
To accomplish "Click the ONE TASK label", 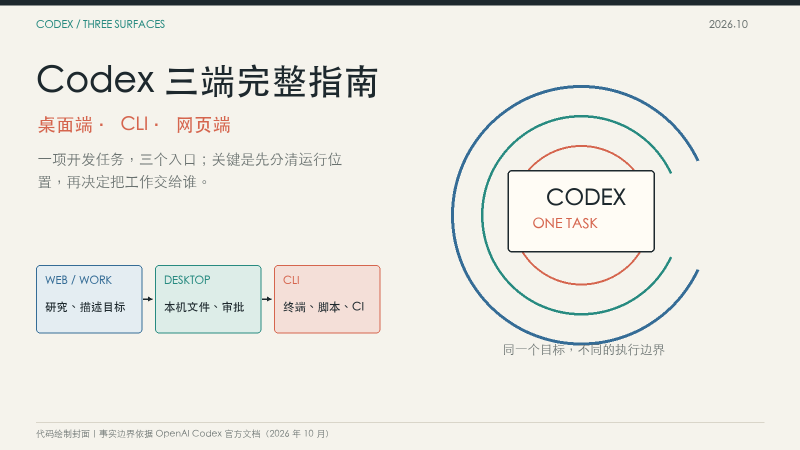I will click(x=565, y=223).
